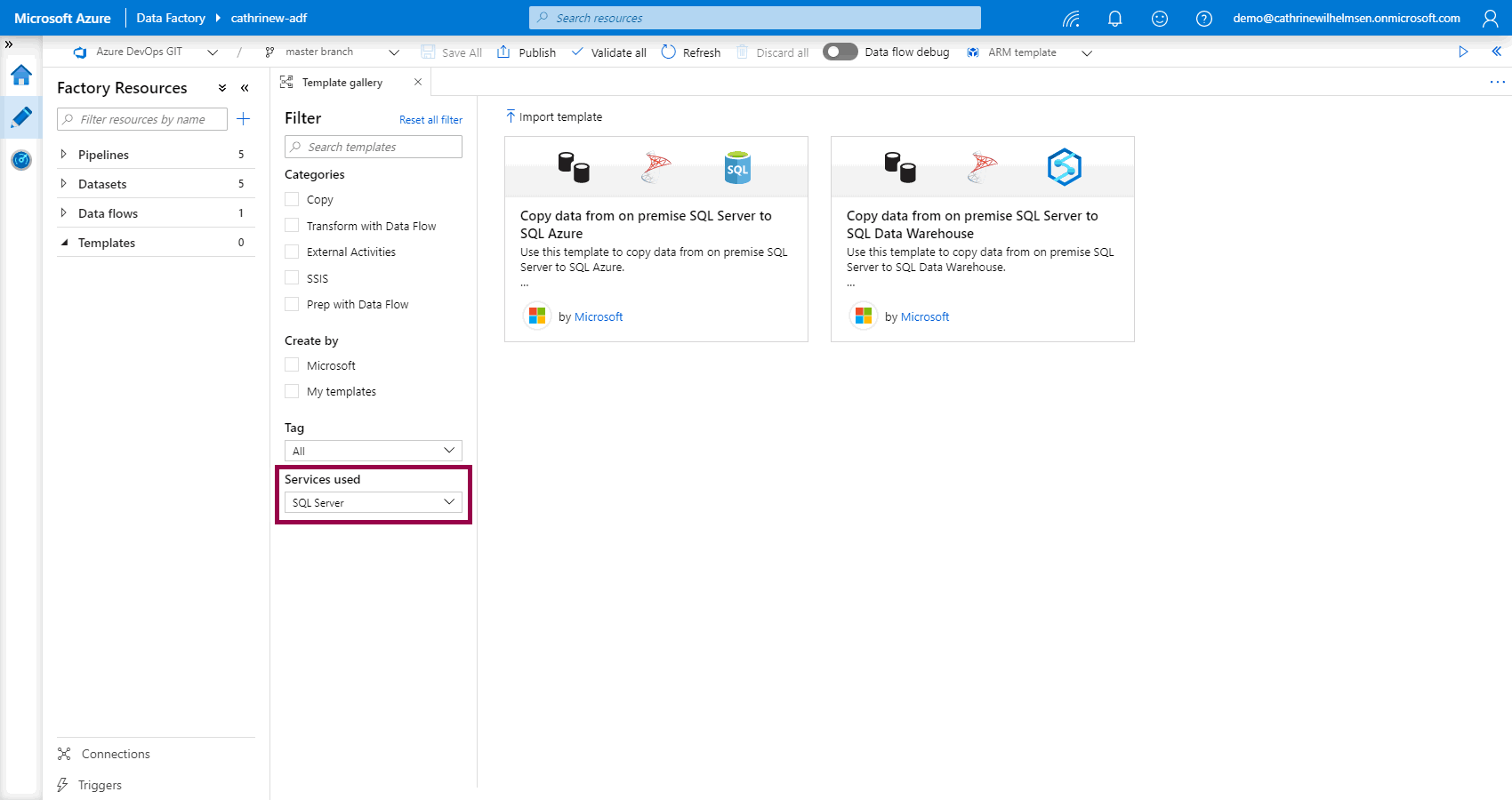Enable the Transform with Data Flow checkbox
This screenshot has height=800, width=1512.
(x=292, y=226)
